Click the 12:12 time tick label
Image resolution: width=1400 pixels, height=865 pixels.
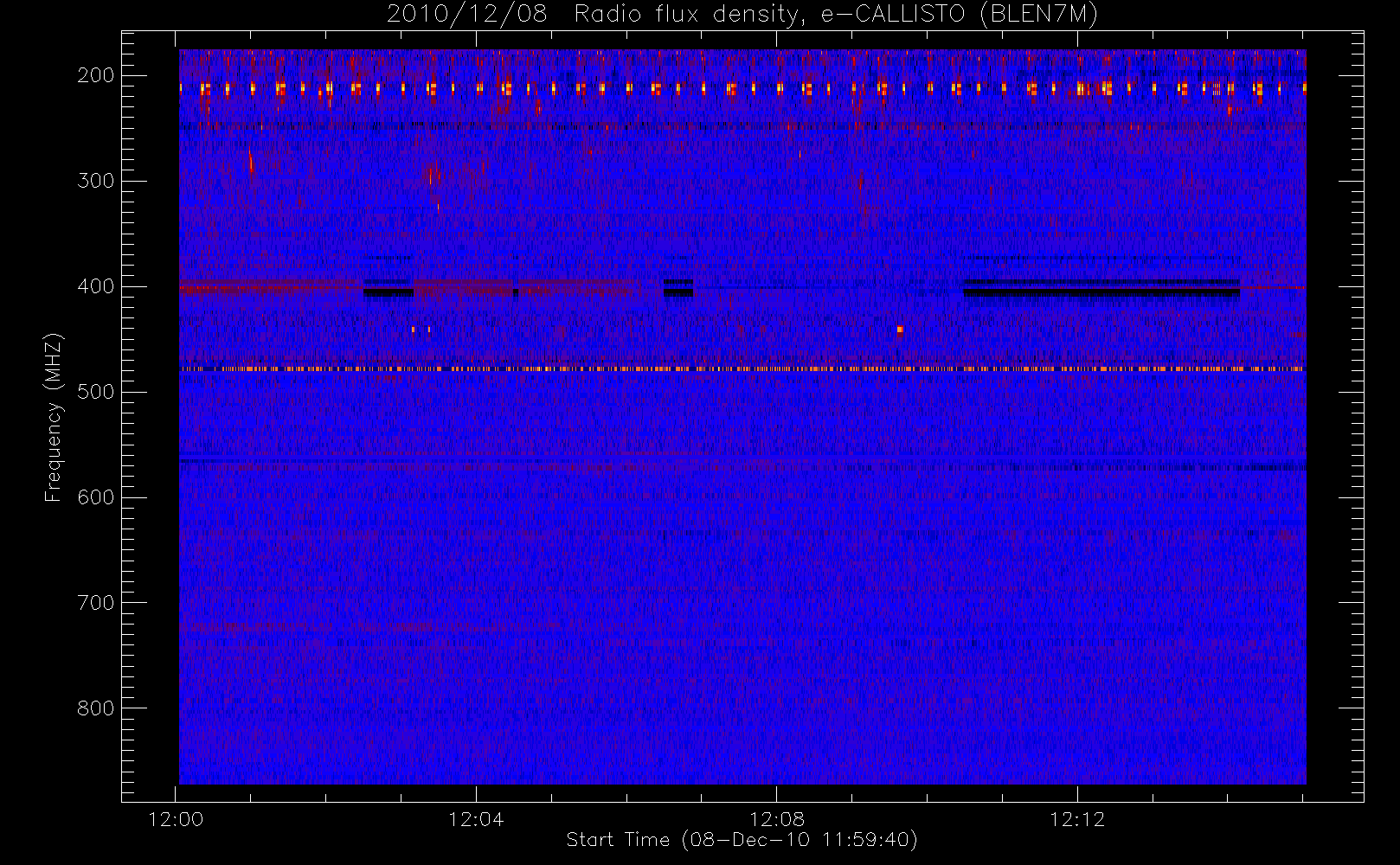click(1077, 819)
